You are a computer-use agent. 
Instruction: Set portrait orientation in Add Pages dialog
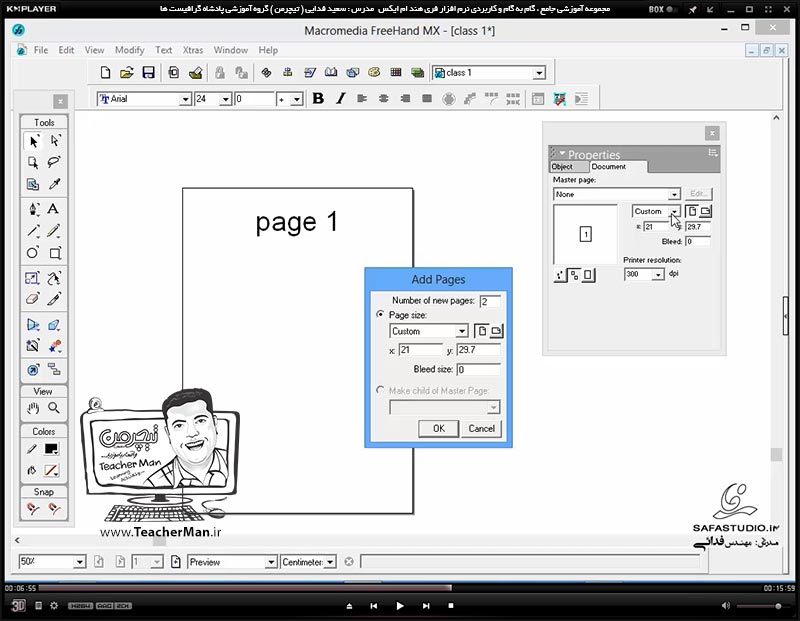click(481, 331)
